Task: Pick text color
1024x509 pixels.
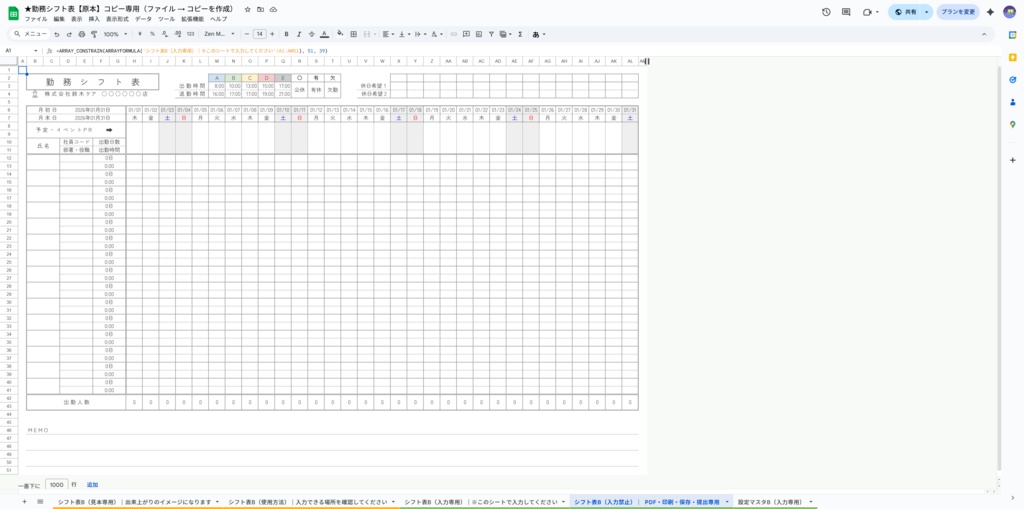Action: [x=325, y=34]
